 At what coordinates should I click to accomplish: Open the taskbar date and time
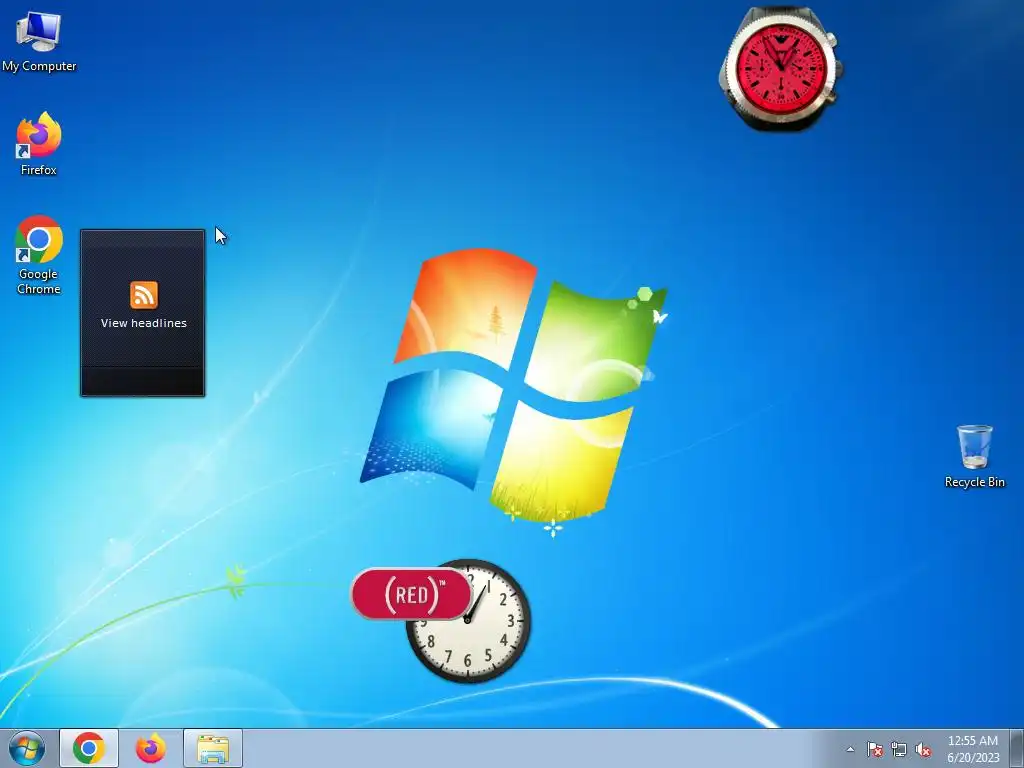tap(973, 749)
